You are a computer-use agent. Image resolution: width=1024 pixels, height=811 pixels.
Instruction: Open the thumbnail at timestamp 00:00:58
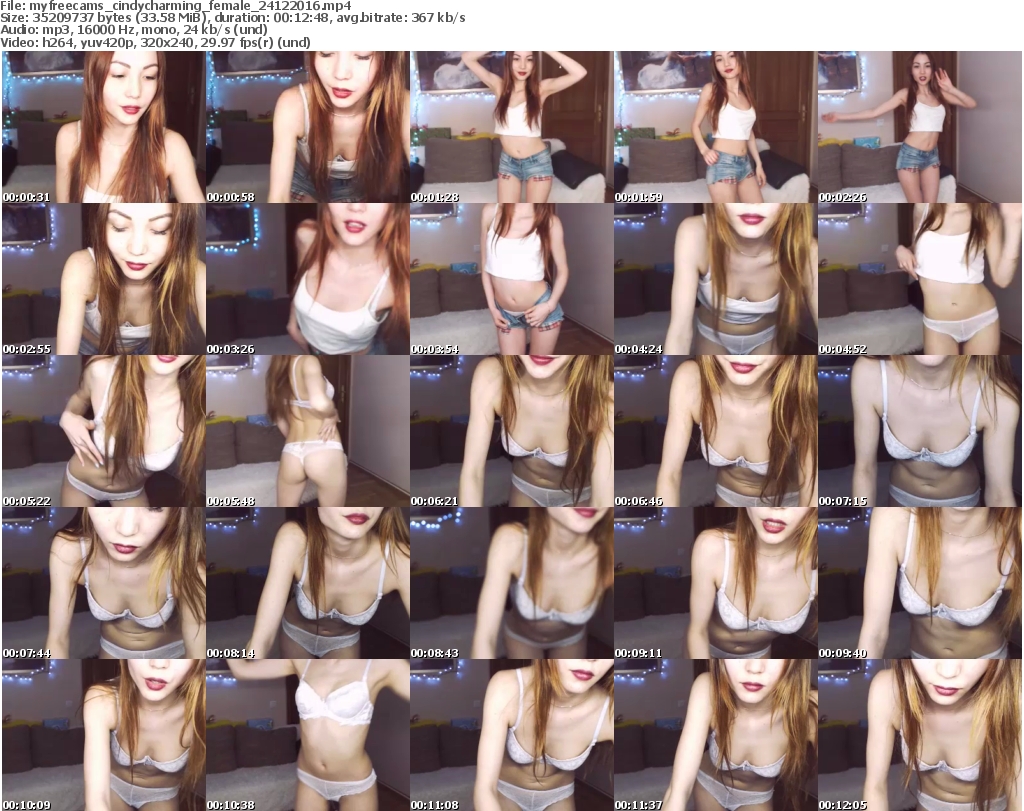(x=308, y=127)
